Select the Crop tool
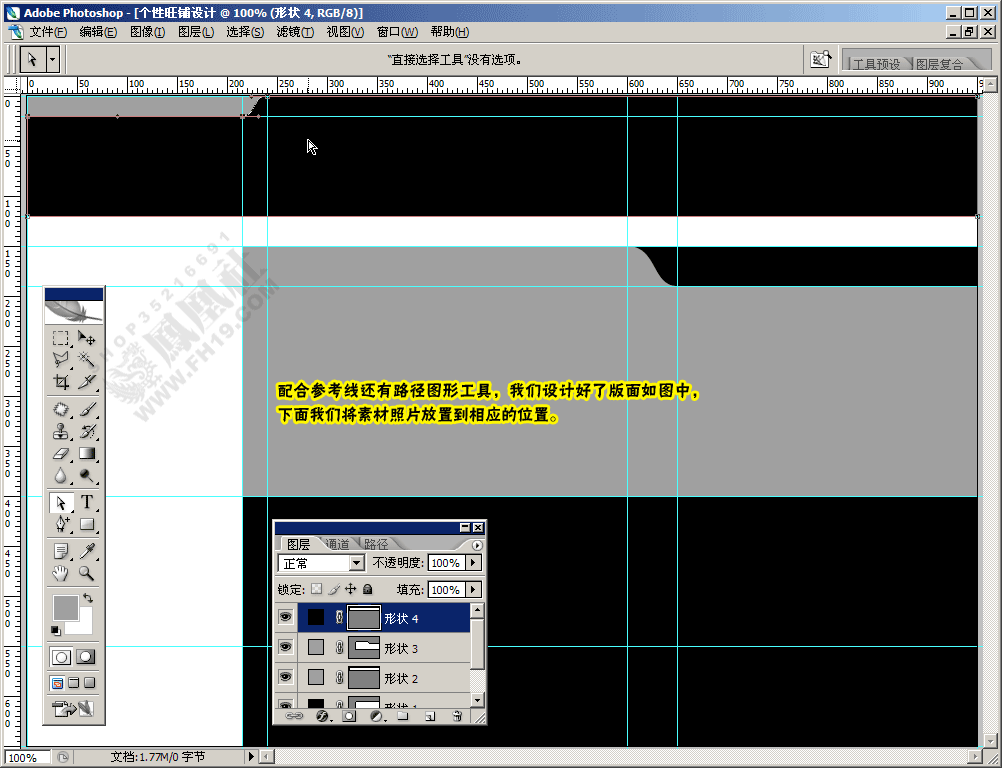 coord(61,382)
